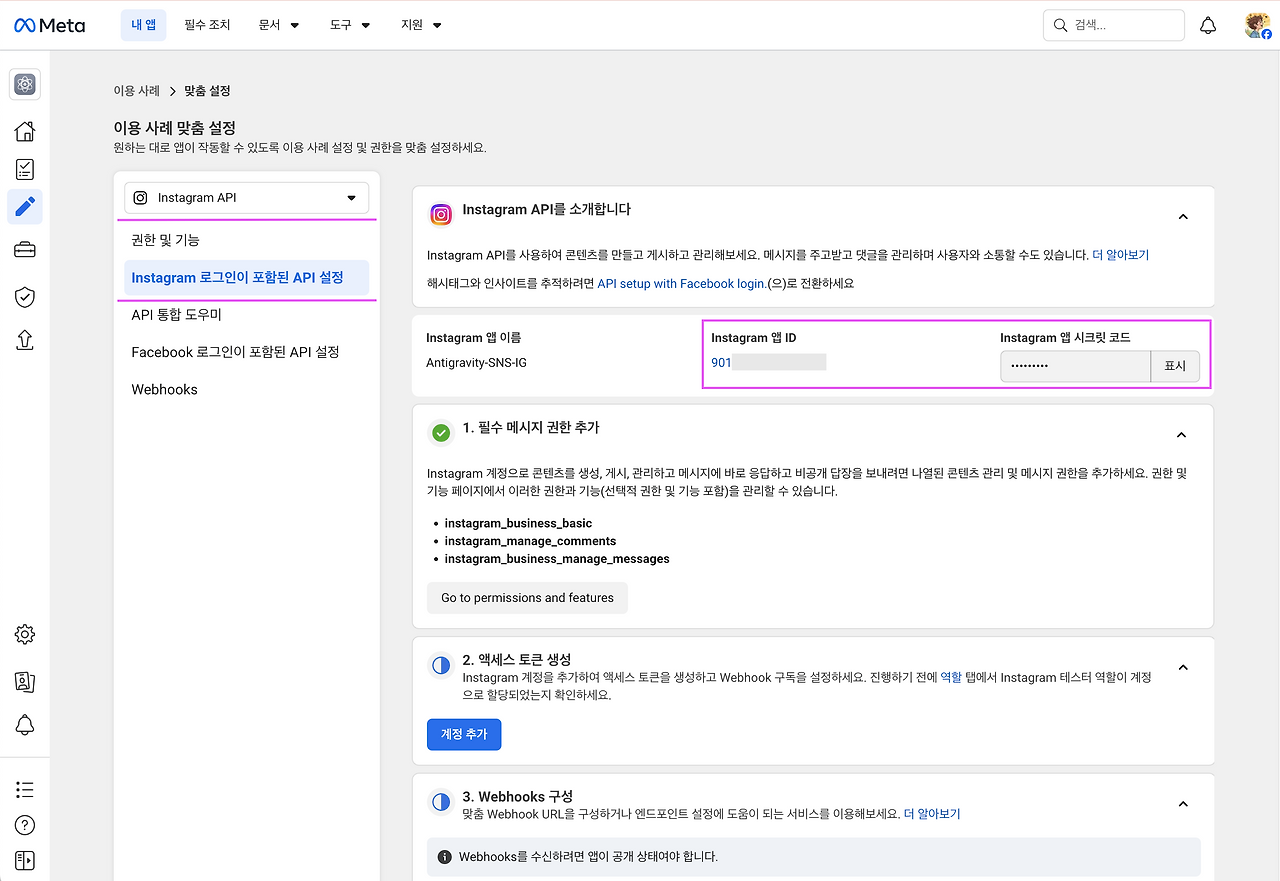Click the Meta logo
Screen dimensions: 1280x881
[50, 25]
